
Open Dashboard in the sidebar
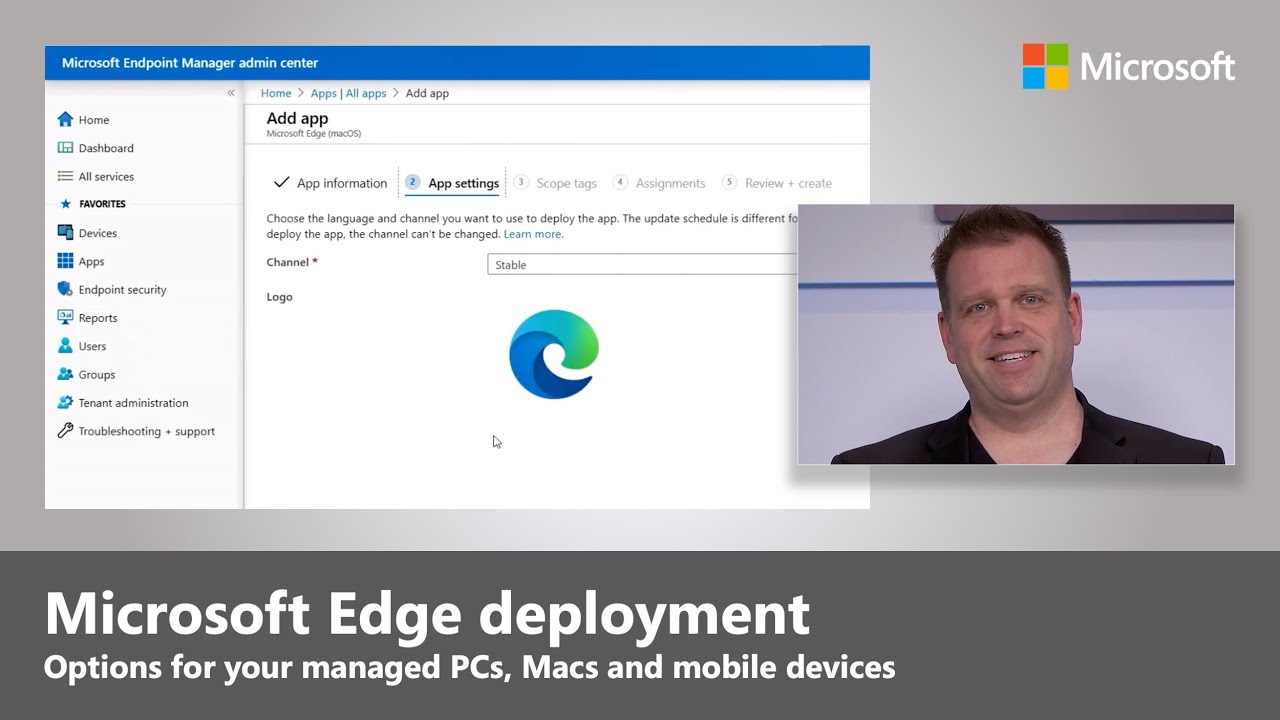(106, 148)
